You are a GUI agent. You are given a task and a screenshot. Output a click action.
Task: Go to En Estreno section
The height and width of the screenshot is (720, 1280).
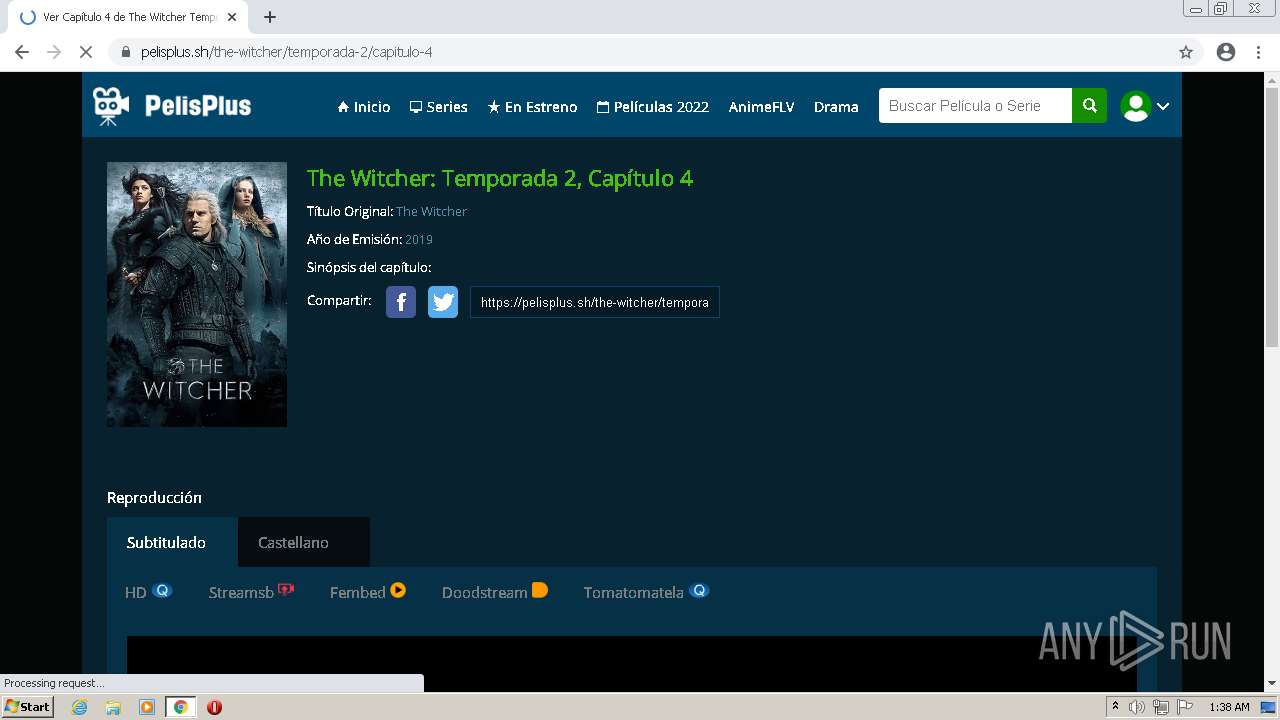[532, 107]
